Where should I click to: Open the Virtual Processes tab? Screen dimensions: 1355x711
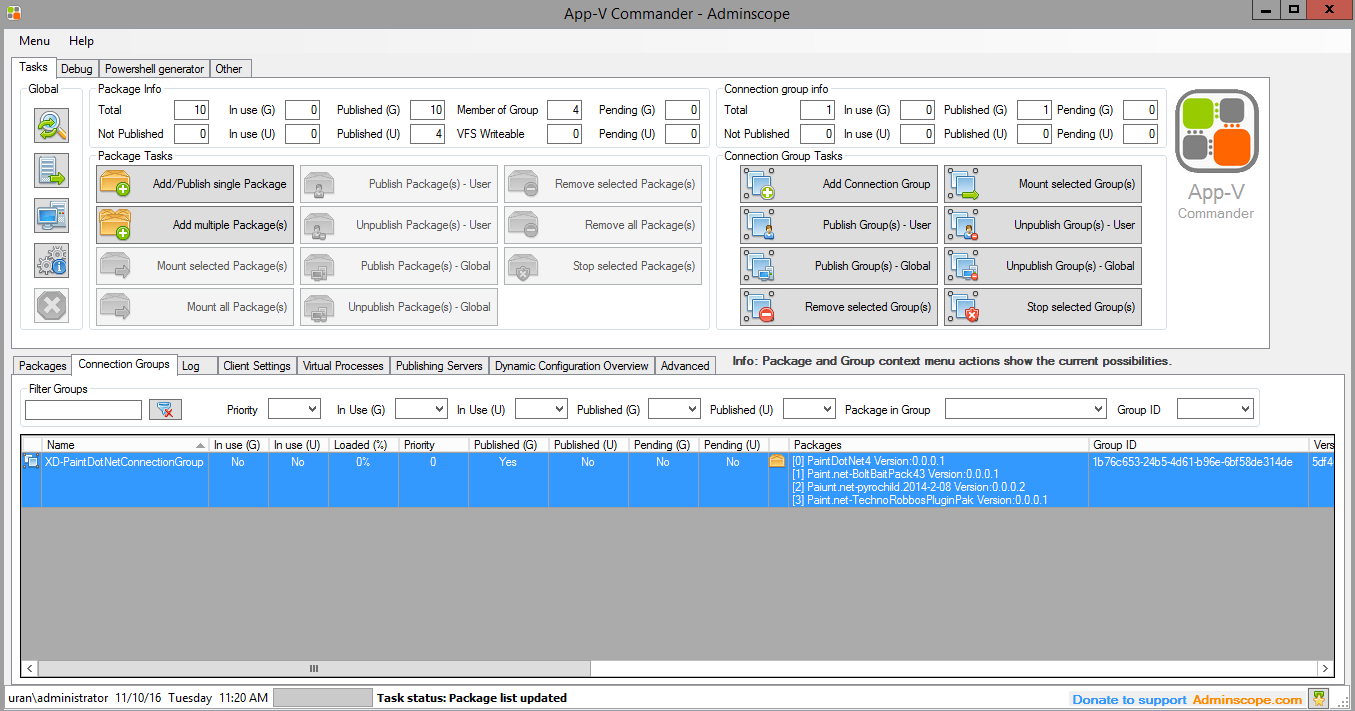coord(343,366)
